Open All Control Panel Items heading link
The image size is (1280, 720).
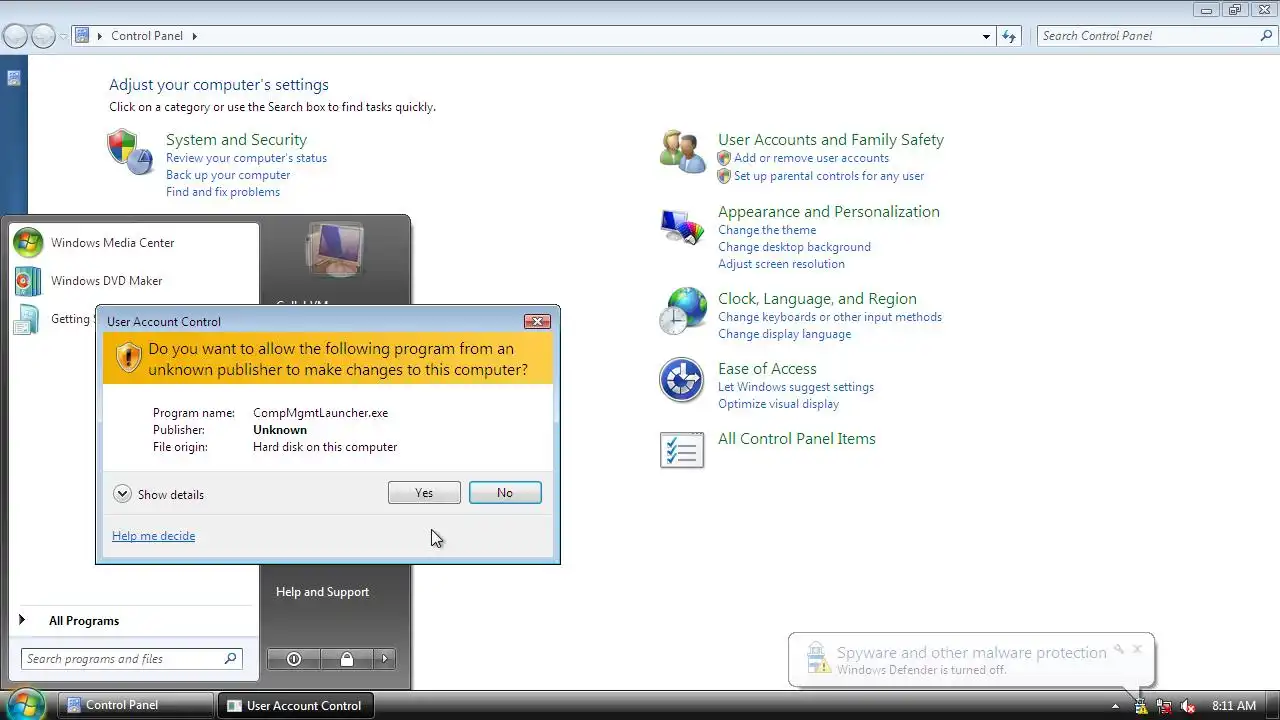click(797, 439)
